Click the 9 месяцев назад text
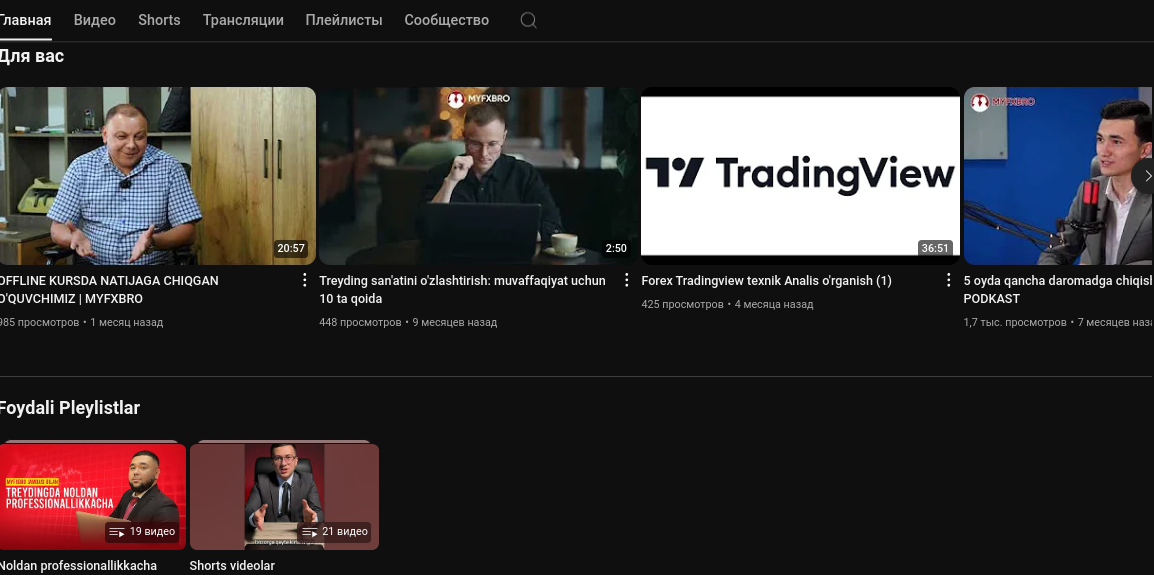The width and height of the screenshot is (1154, 575). point(454,322)
